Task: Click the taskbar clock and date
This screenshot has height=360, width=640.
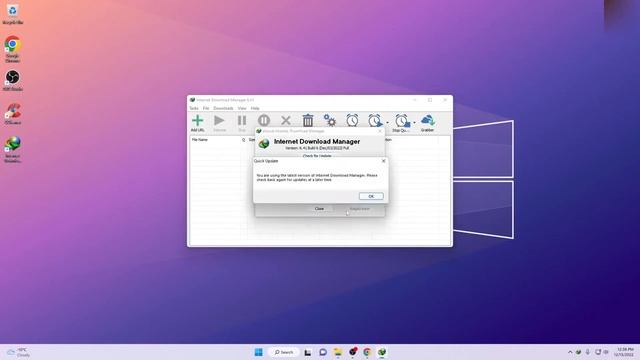Action: pyautogui.click(x=625, y=352)
